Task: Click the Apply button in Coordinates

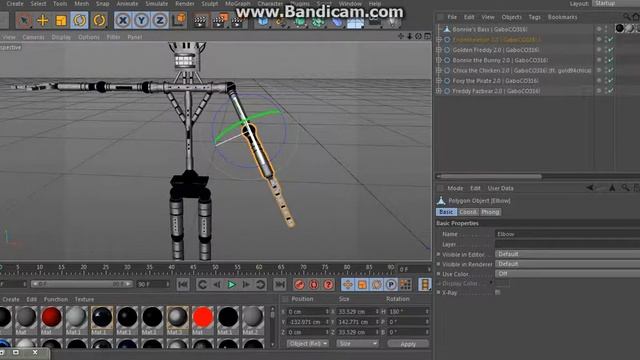Action: [x=408, y=344]
